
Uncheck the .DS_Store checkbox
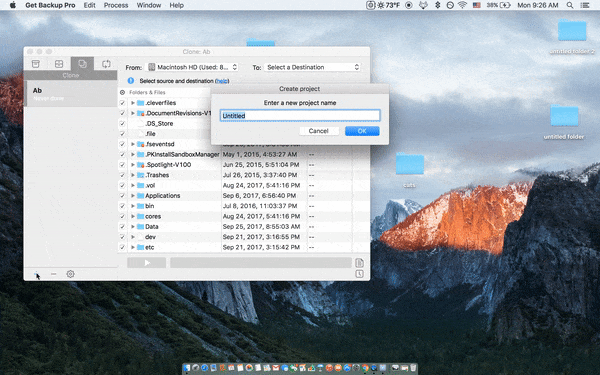[x=122, y=124]
